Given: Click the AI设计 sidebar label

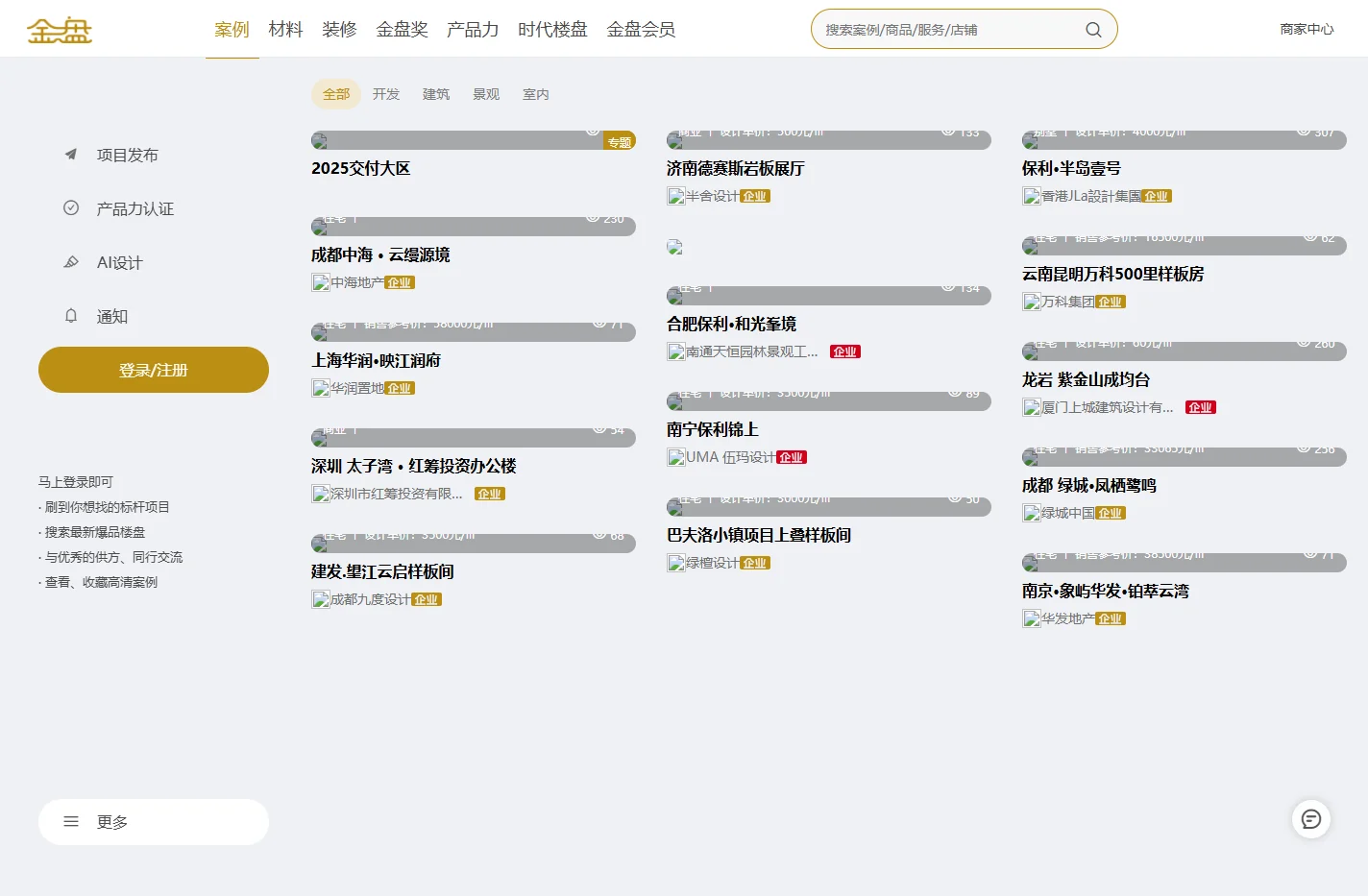Looking at the screenshot, I should click(120, 262).
